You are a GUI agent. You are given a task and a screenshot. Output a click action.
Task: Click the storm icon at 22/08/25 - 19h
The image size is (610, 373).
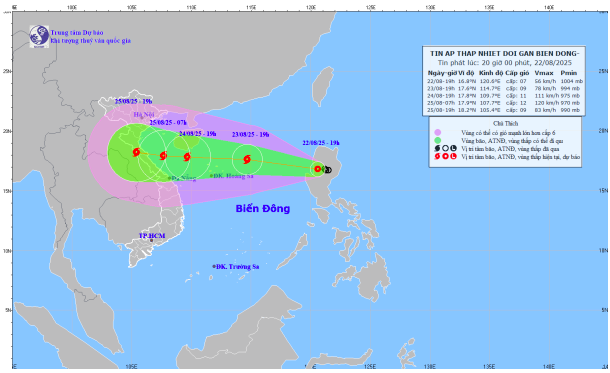pos(318,169)
